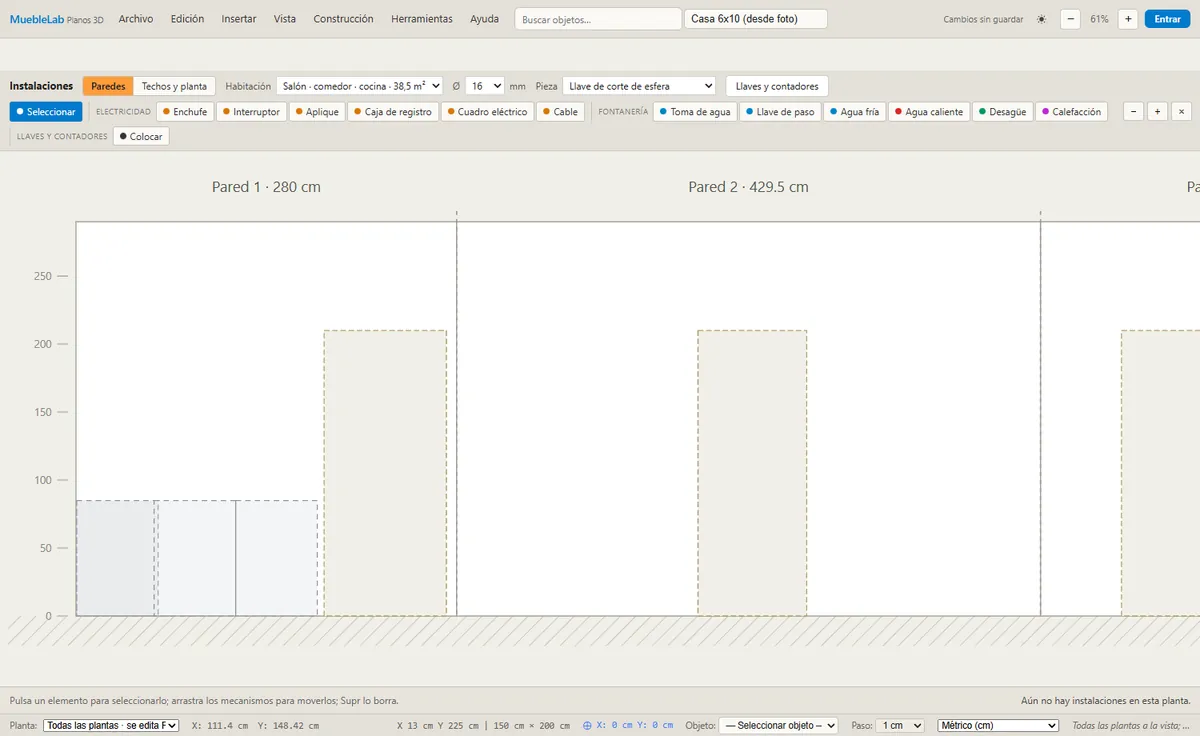Zoom out with the minus button beside 61%
Viewport: 1200px width, 736px height.
(x=1070, y=19)
